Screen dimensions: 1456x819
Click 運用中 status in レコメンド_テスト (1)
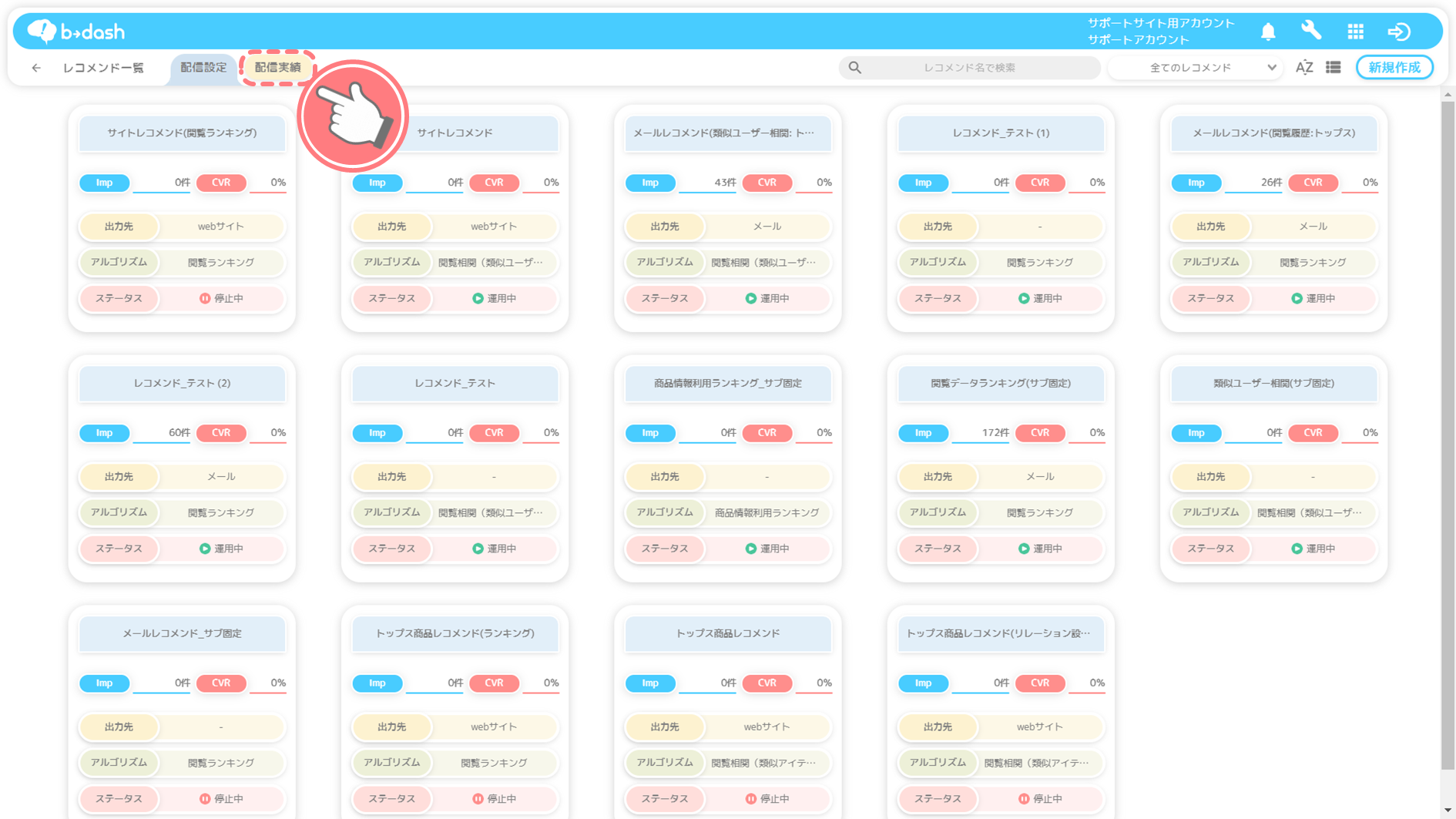point(1040,299)
